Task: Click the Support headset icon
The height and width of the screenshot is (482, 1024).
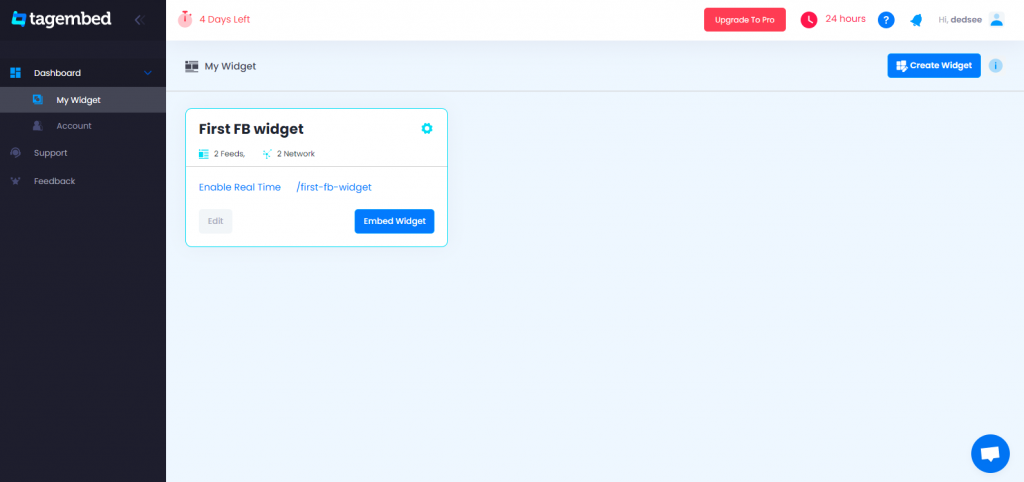Action: [16, 153]
